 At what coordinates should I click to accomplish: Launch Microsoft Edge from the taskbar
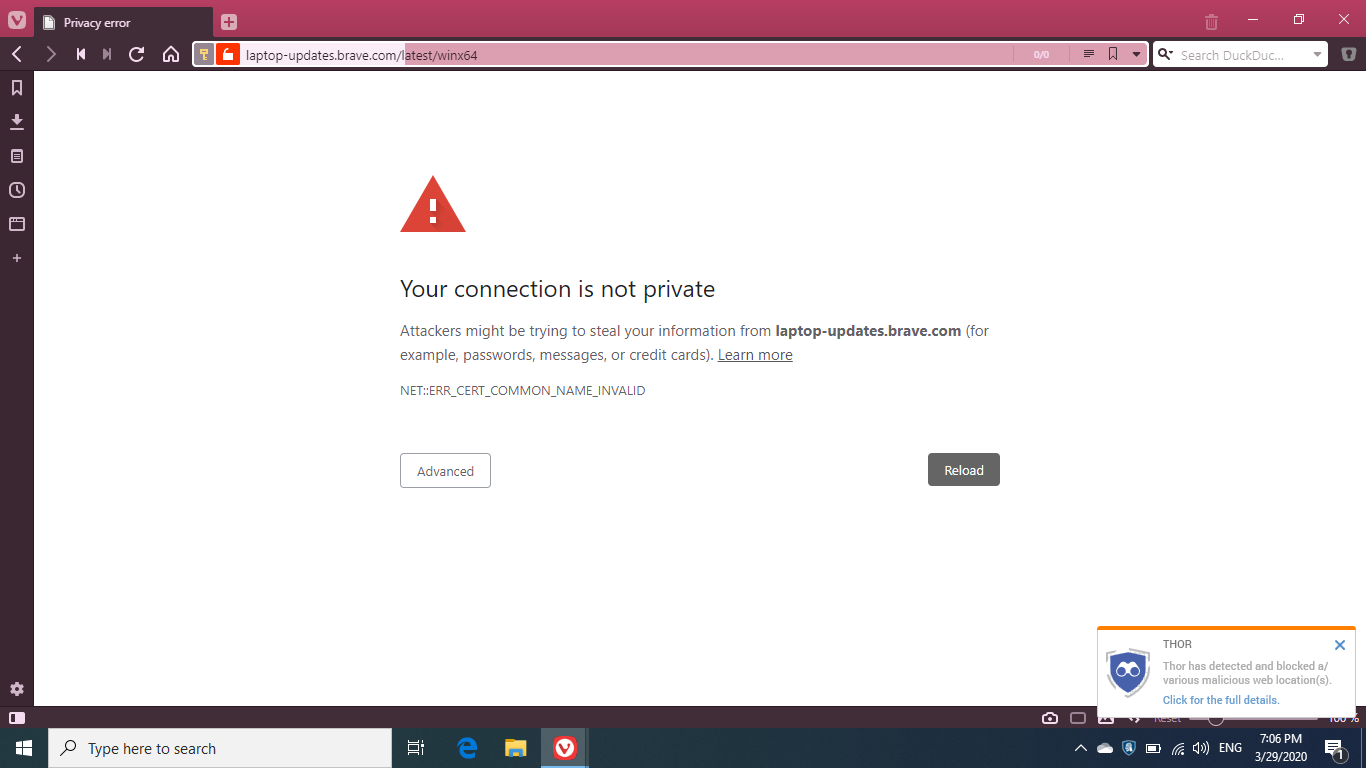tap(467, 748)
